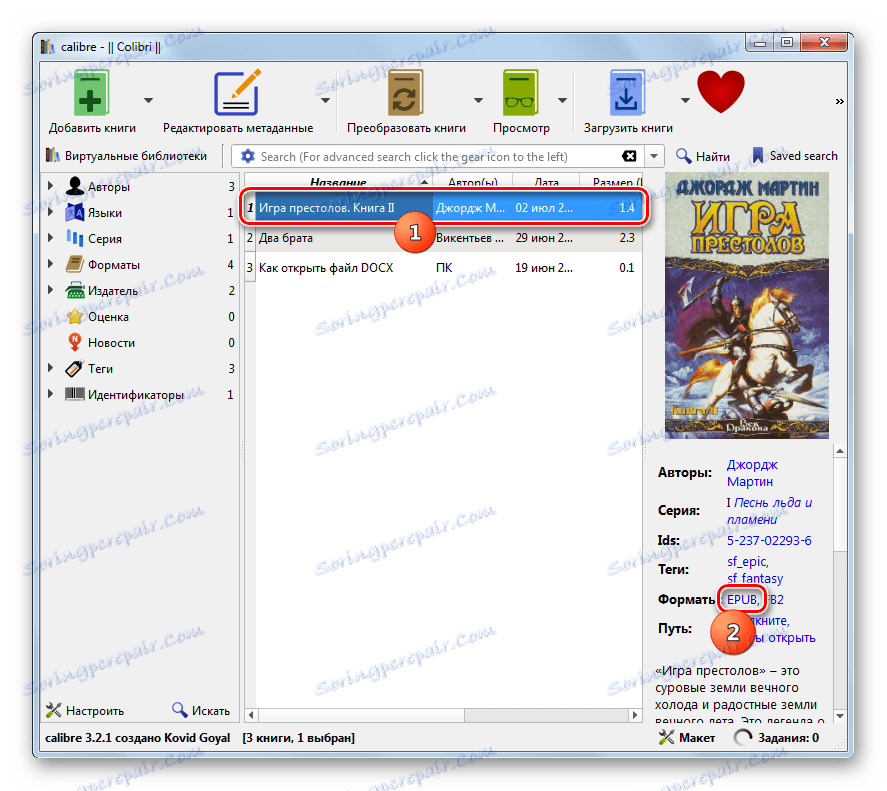Click the Джордж Мартин author link

[752, 473]
